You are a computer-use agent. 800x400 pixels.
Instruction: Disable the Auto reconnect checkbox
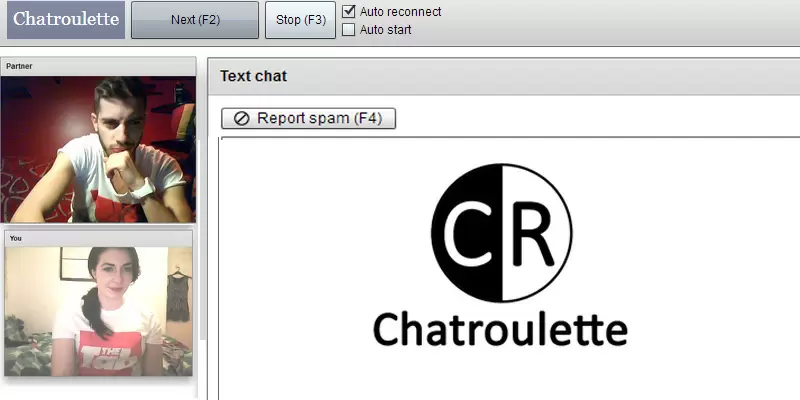348,12
